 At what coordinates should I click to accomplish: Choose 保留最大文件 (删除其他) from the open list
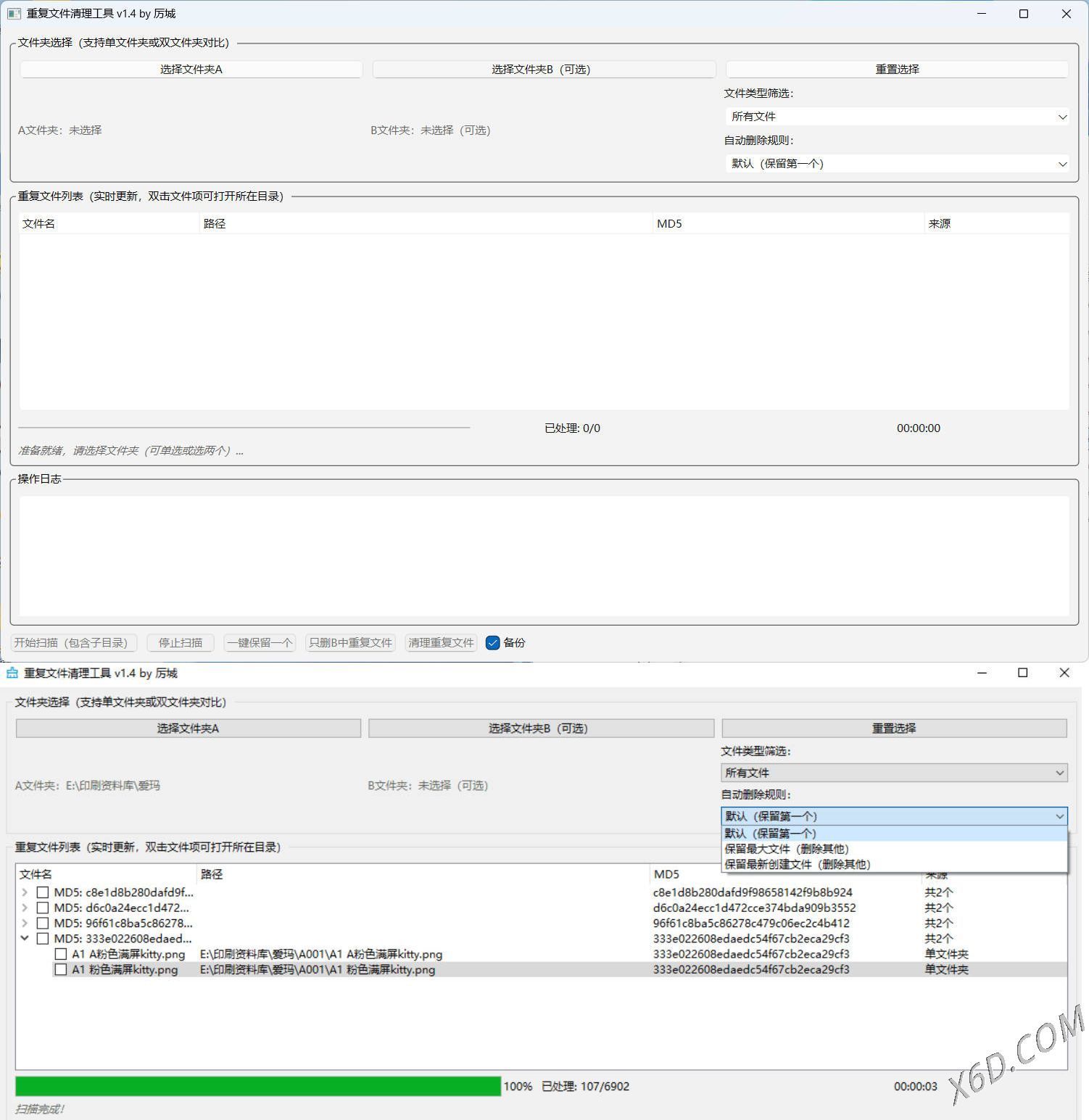coord(787,849)
